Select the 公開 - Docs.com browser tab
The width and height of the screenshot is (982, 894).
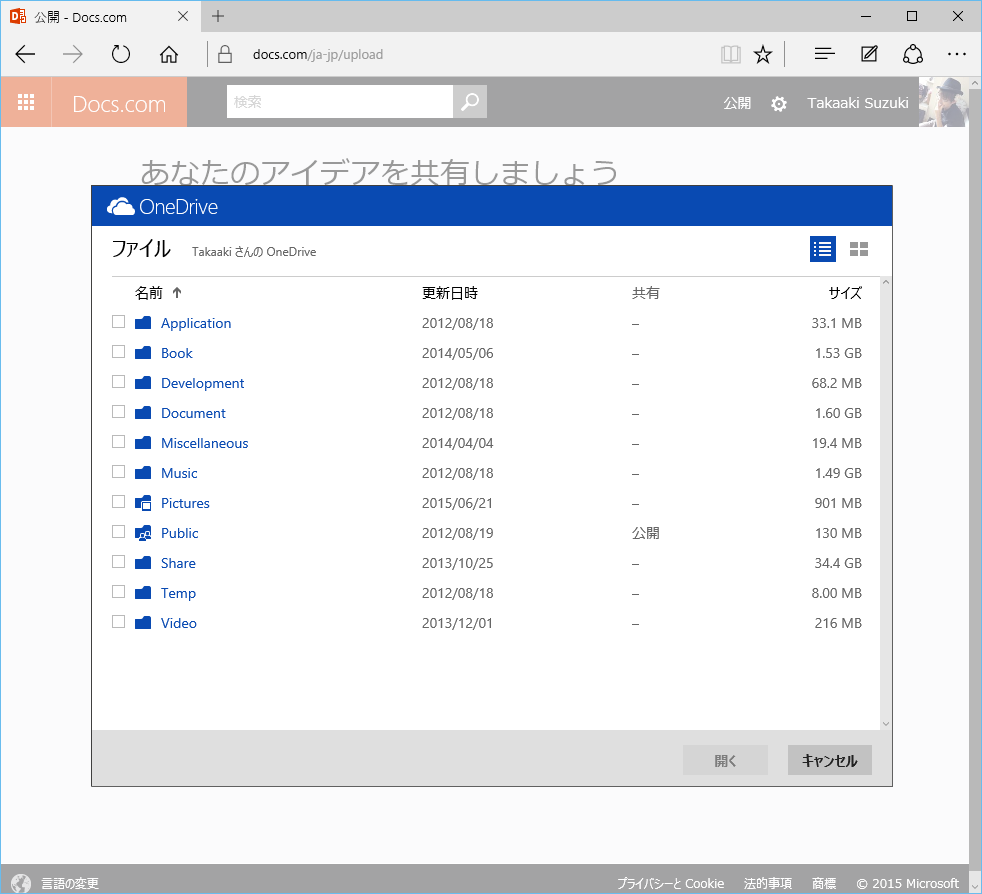pyautogui.click(x=100, y=16)
